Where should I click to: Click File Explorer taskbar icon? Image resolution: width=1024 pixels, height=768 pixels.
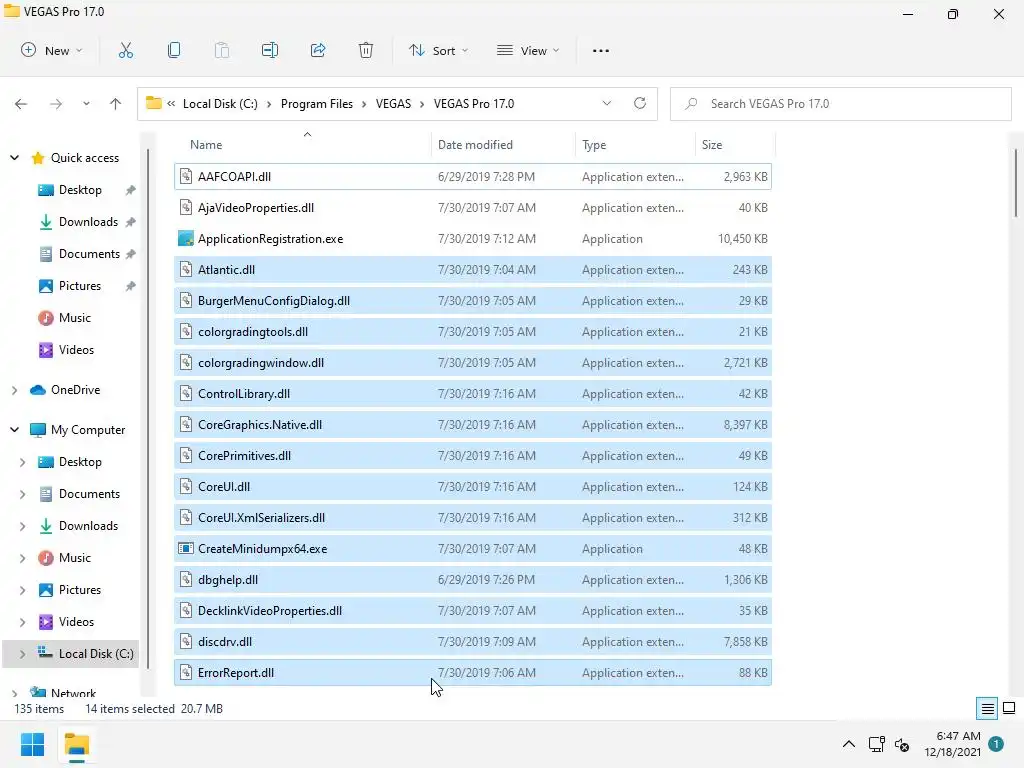click(x=76, y=745)
